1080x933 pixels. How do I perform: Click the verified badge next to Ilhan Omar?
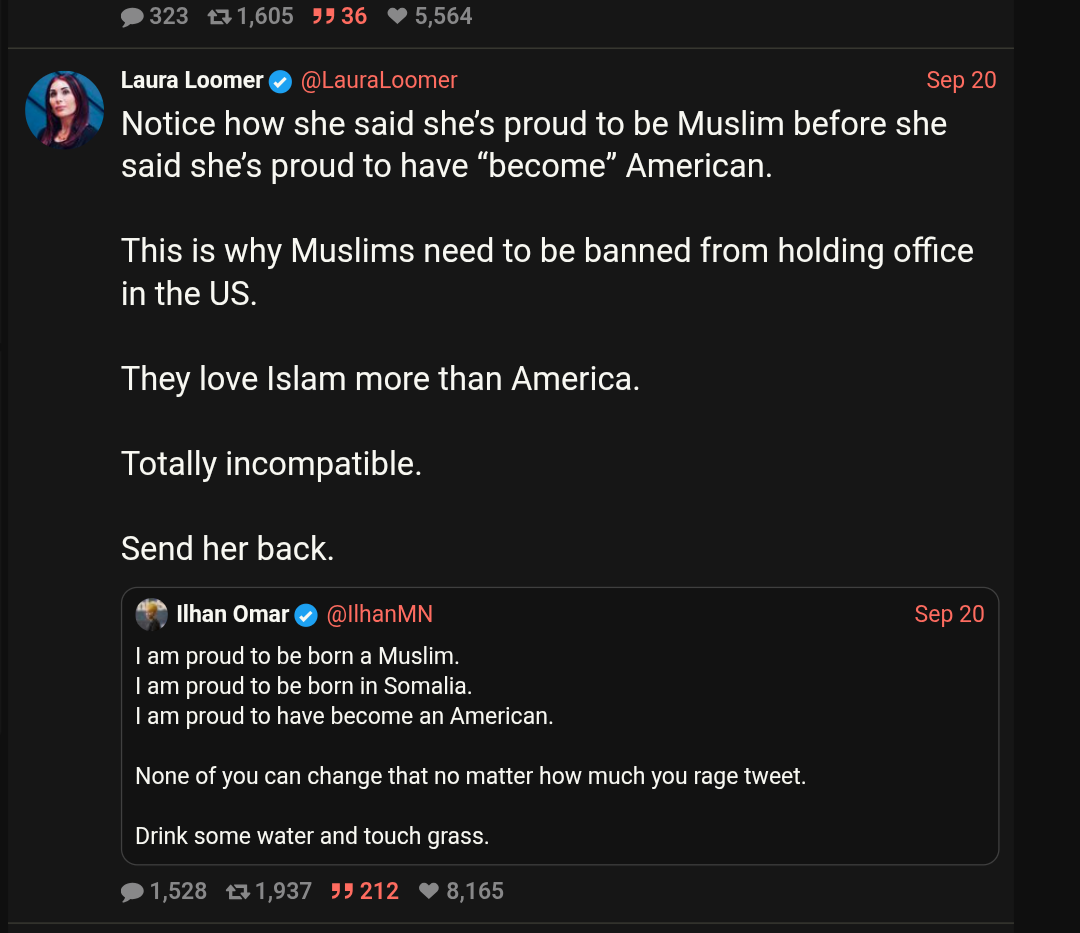(x=306, y=615)
